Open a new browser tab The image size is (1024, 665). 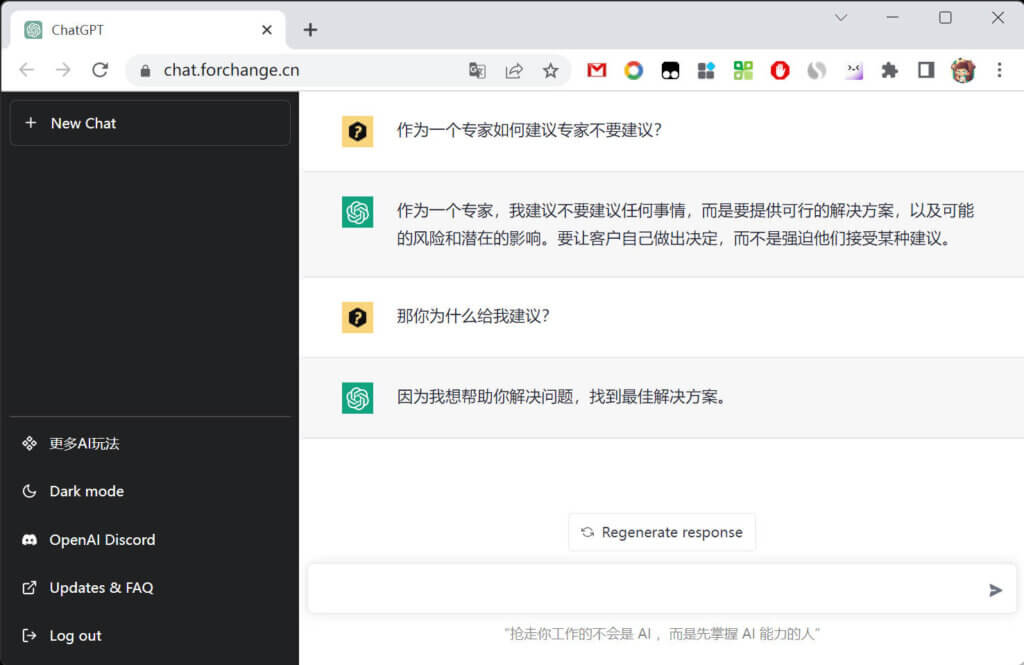tap(310, 30)
